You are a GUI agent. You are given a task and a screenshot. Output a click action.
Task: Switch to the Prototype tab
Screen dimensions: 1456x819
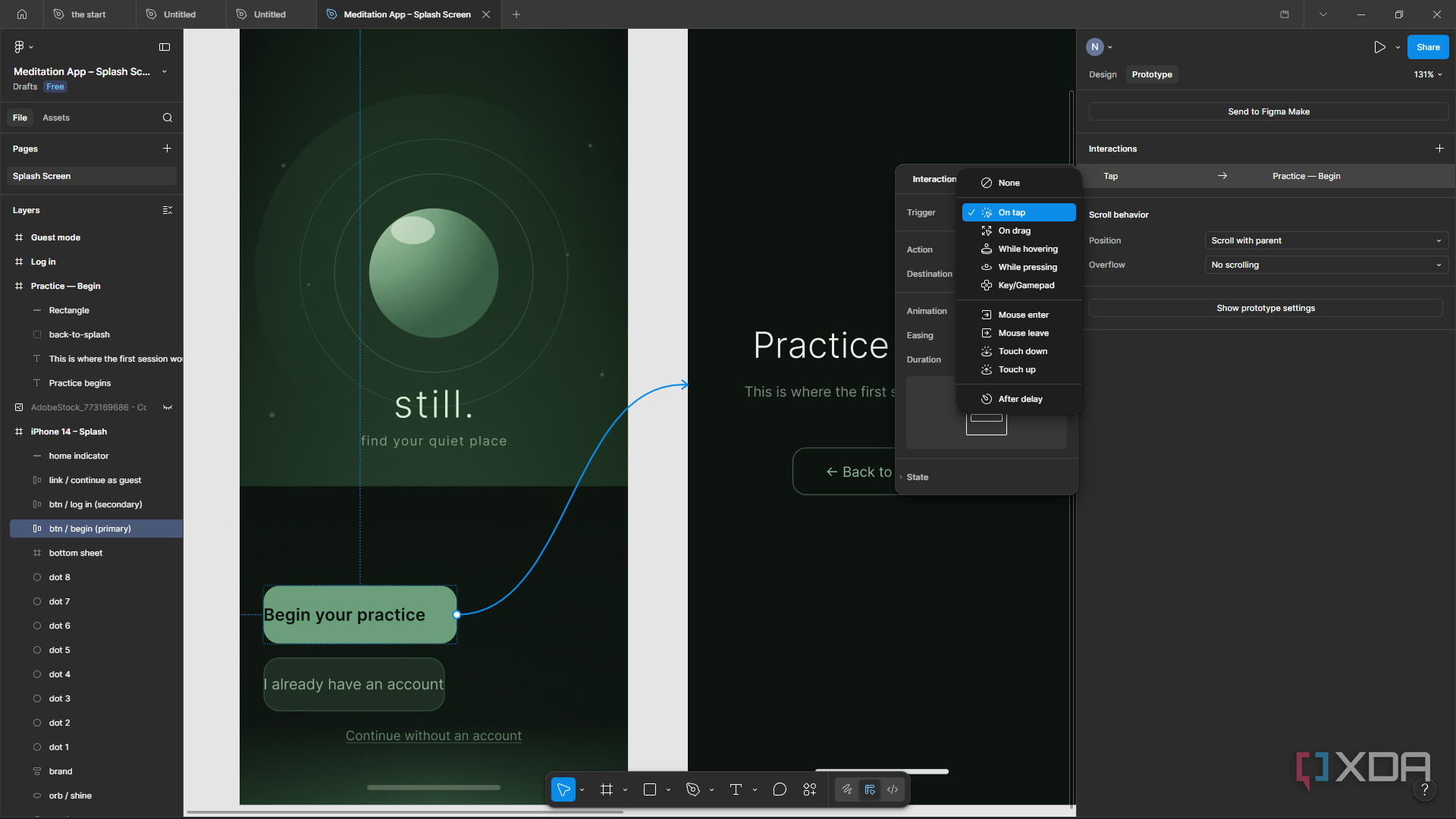pyautogui.click(x=1152, y=74)
